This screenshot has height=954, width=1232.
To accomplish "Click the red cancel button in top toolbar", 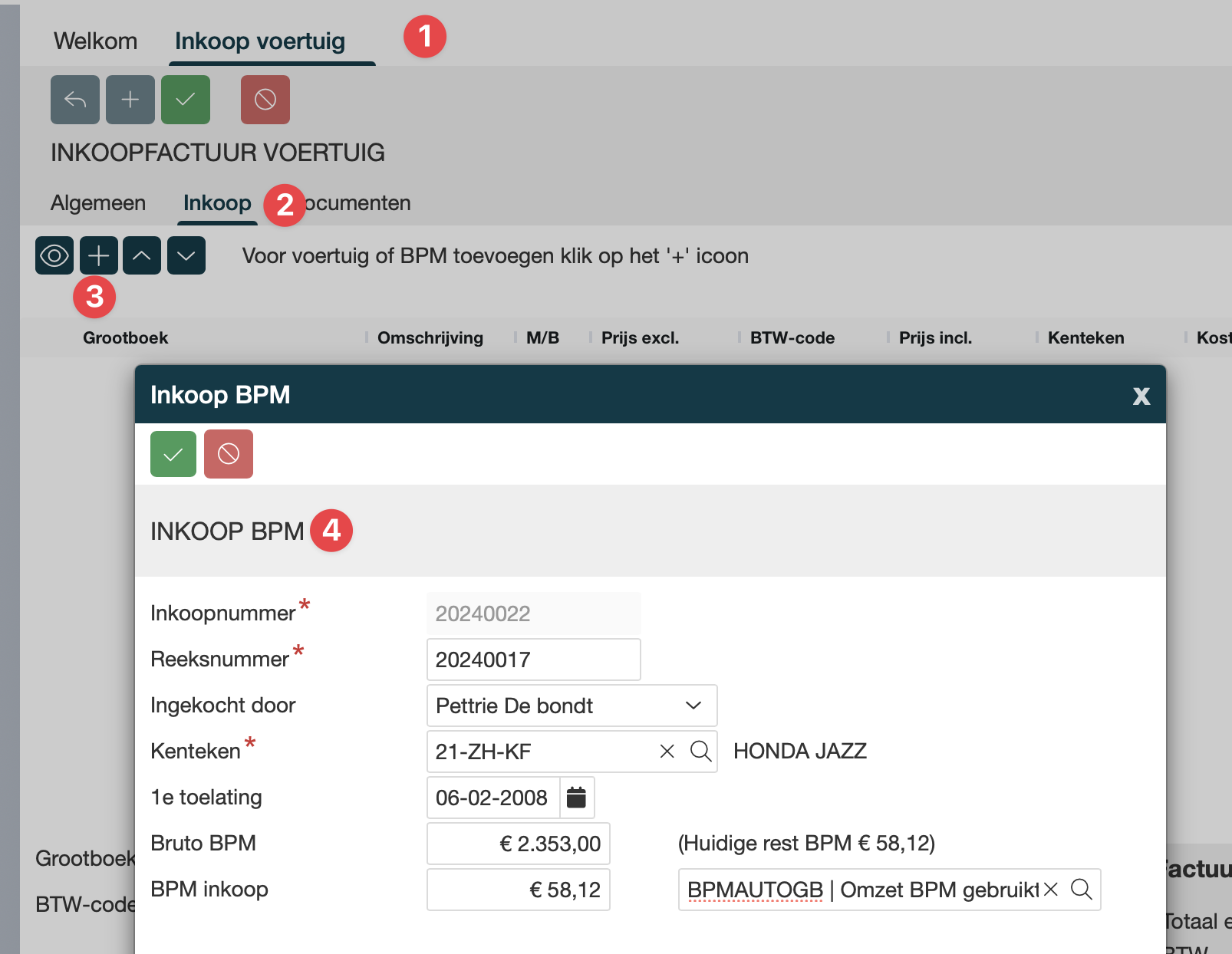I will click(265, 100).
